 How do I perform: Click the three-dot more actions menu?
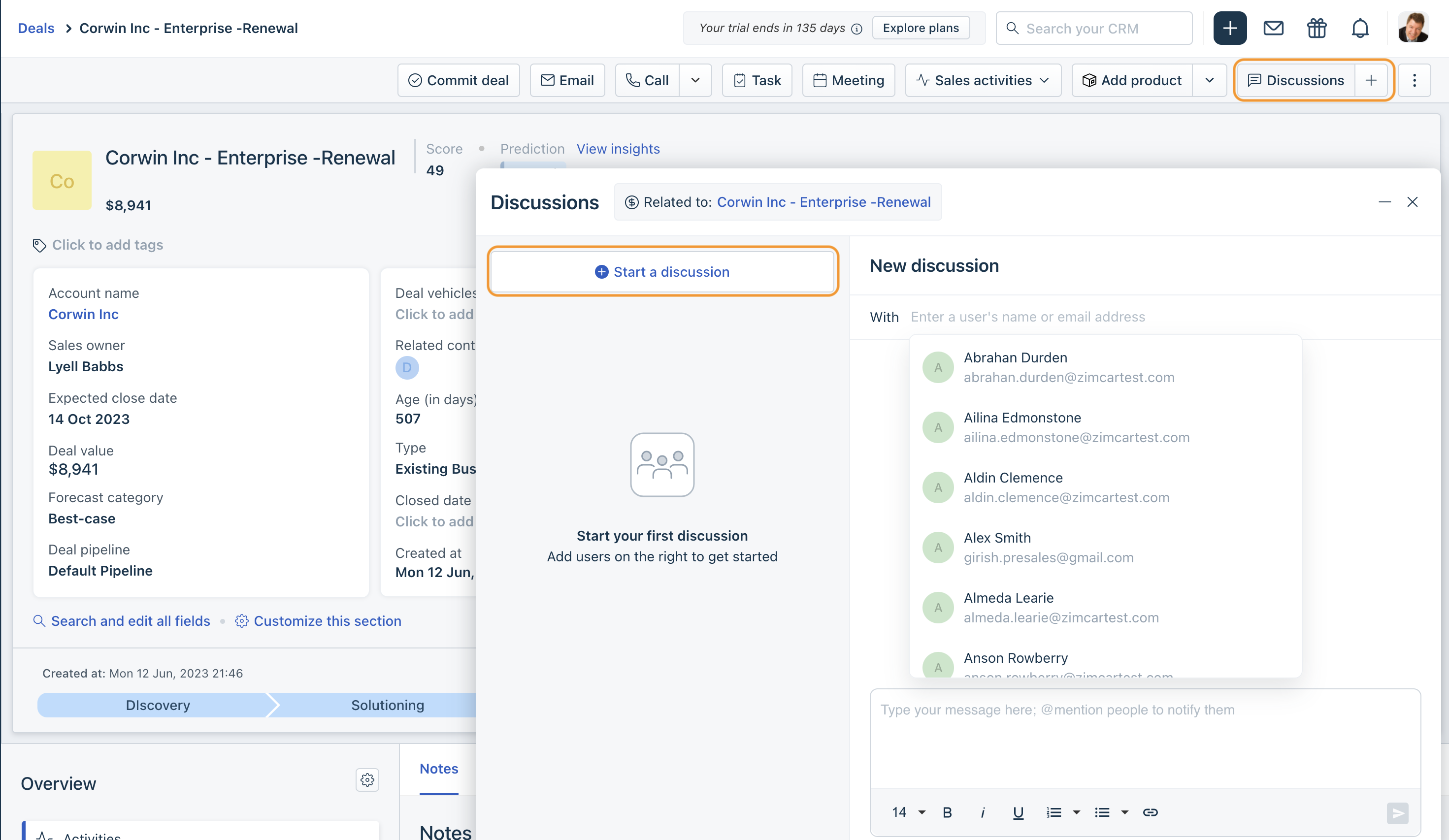tap(1414, 80)
